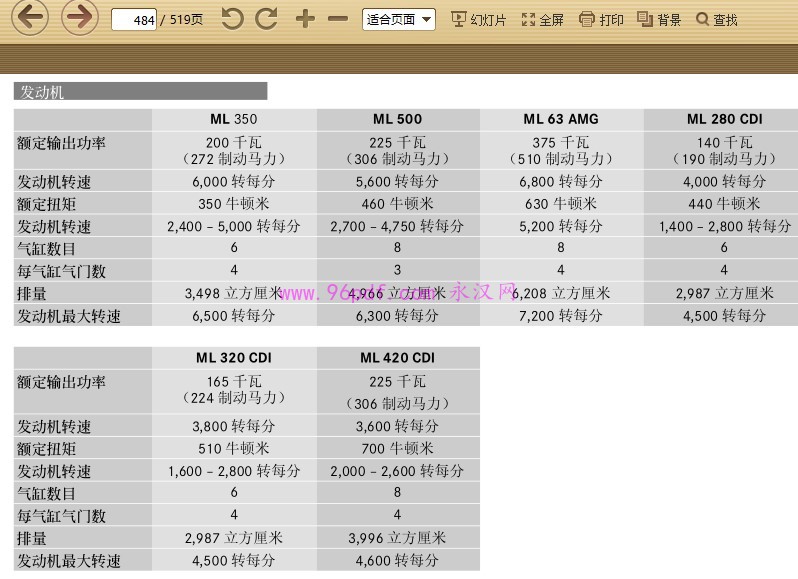The image size is (798, 579).
Task: Zoom in with the plus icon
Action: pos(305,19)
